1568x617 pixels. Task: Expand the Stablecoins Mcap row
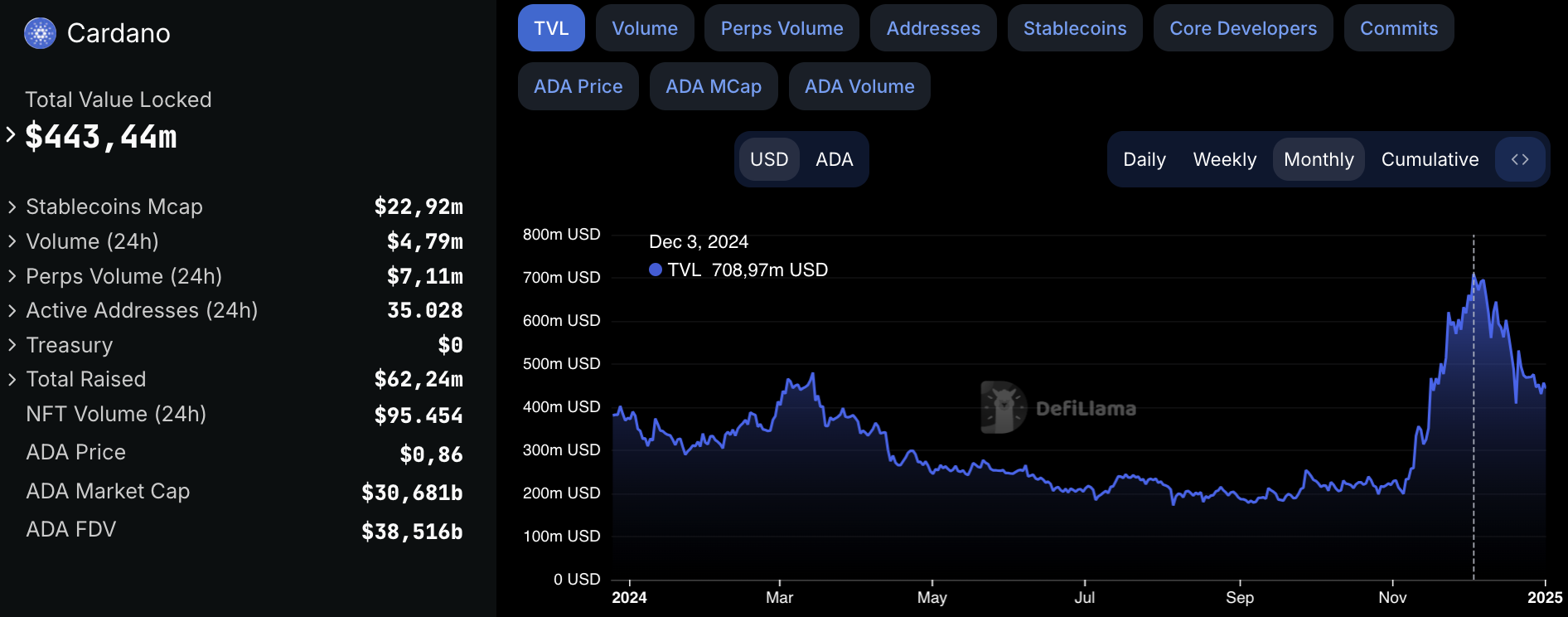coord(12,206)
